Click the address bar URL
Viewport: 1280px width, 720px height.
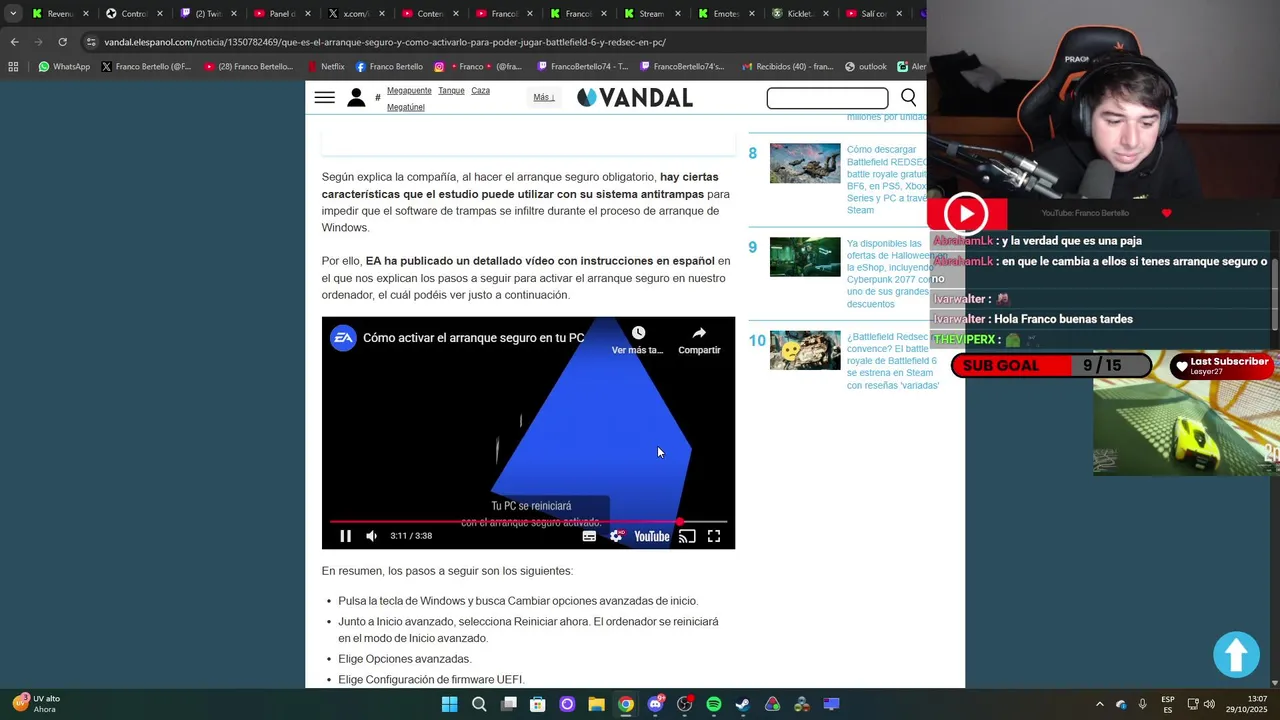(385, 42)
